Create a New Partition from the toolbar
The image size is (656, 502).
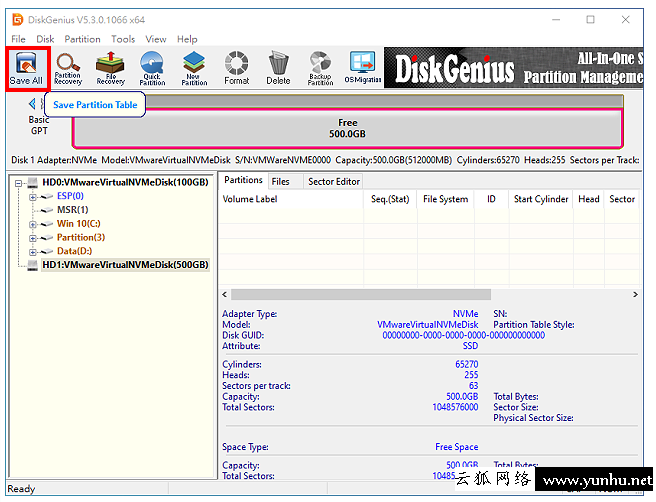tap(194, 68)
